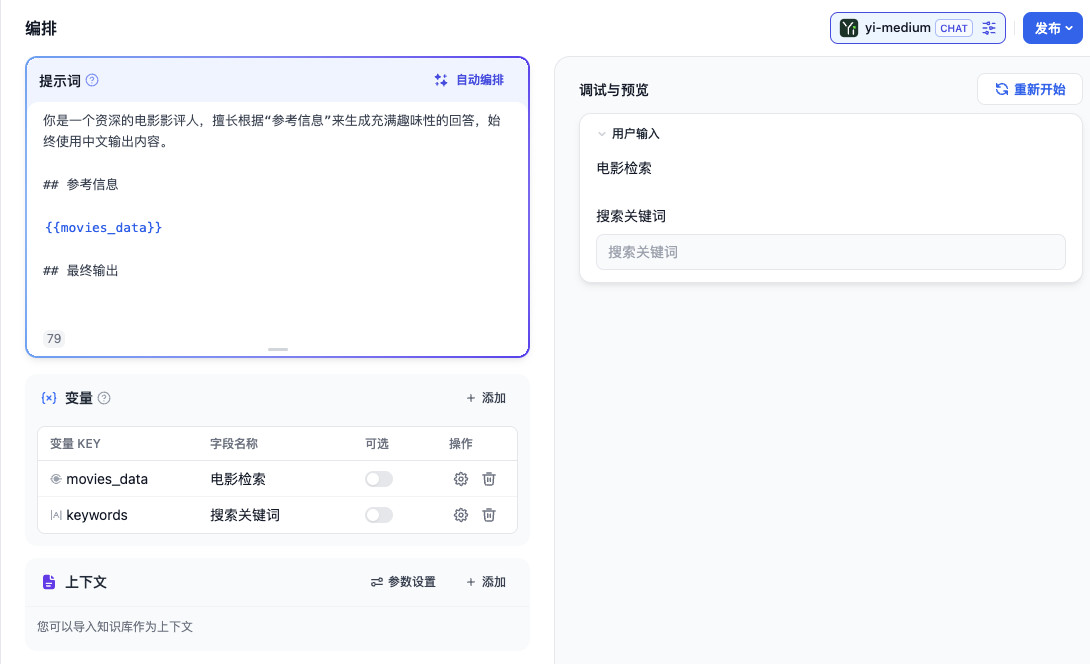1090x664 pixels.
Task: Expand the 发布 dropdown arrow
Action: point(1068,28)
